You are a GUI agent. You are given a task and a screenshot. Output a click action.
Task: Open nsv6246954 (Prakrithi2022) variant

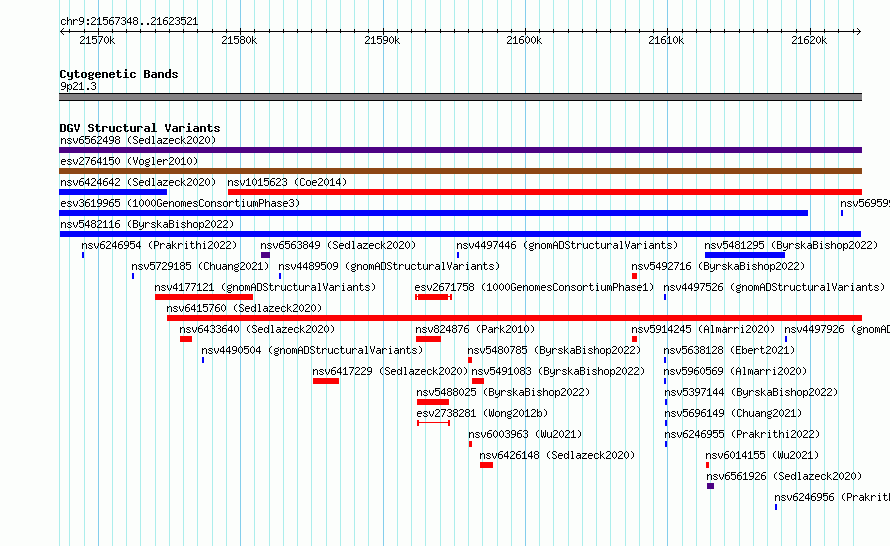point(159,245)
